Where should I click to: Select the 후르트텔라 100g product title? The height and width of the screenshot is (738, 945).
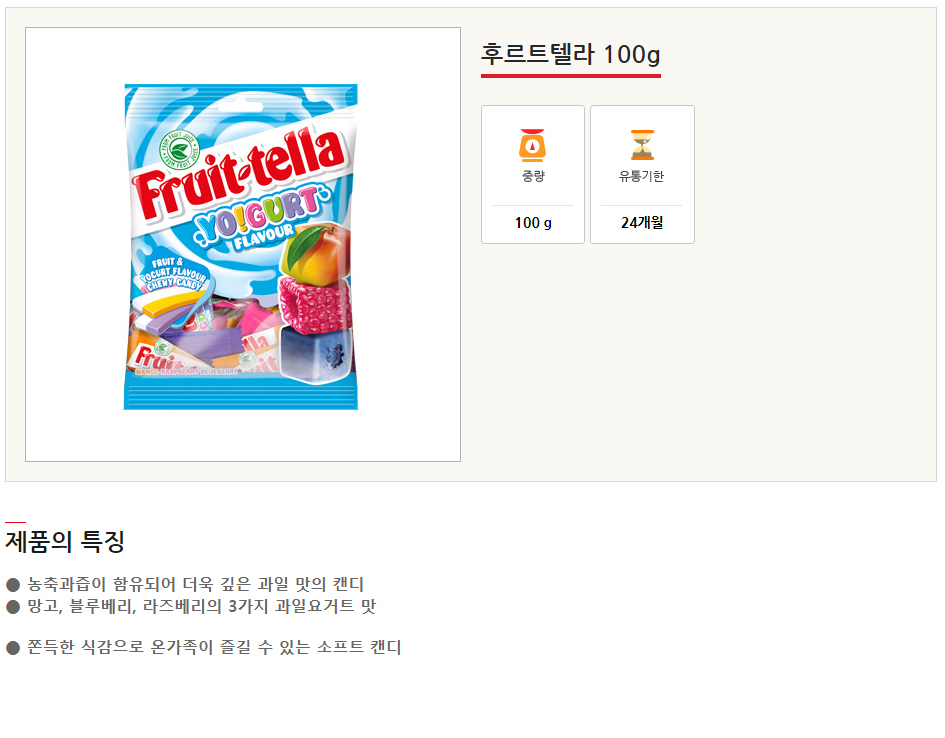570,54
